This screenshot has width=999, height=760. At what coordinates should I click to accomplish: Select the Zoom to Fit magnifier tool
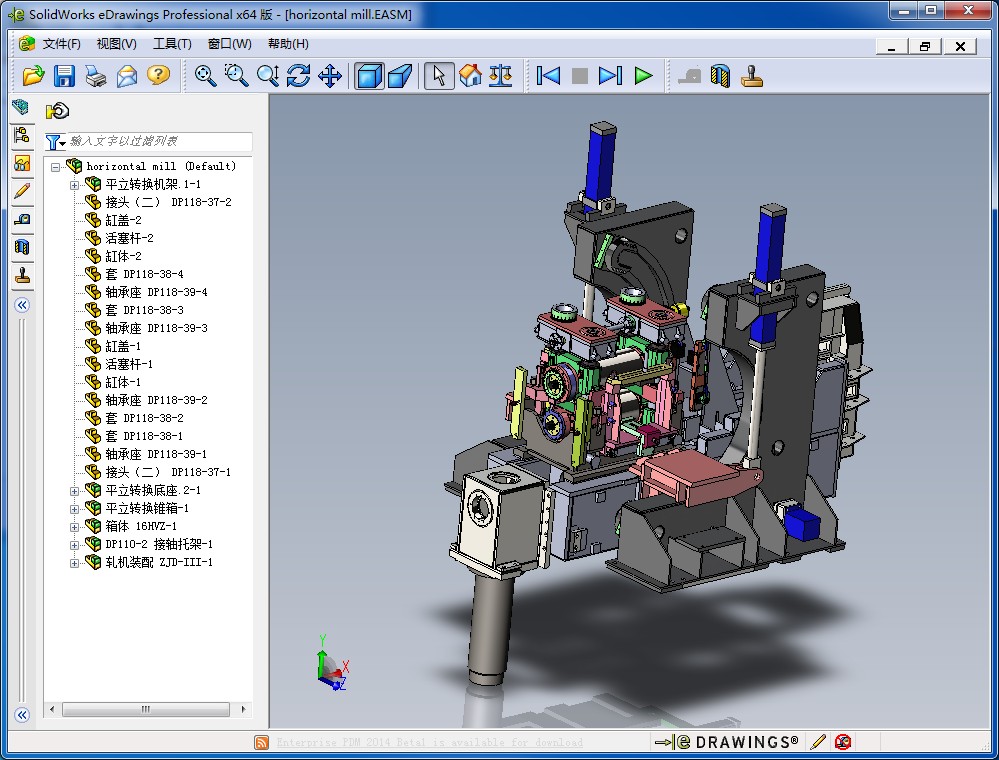pyautogui.click(x=206, y=76)
